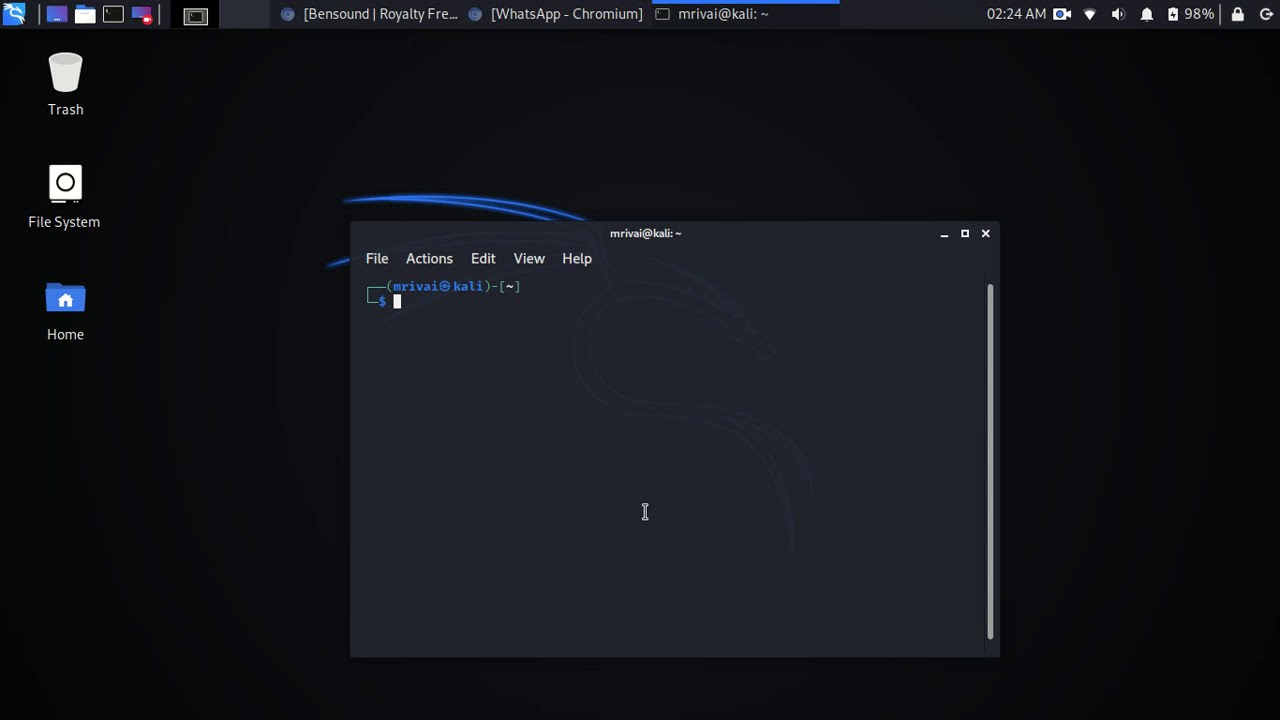Click the terminal vertical scrollbar
The width and height of the screenshot is (1280, 720).
pyautogui.click(x=990, y=461)
